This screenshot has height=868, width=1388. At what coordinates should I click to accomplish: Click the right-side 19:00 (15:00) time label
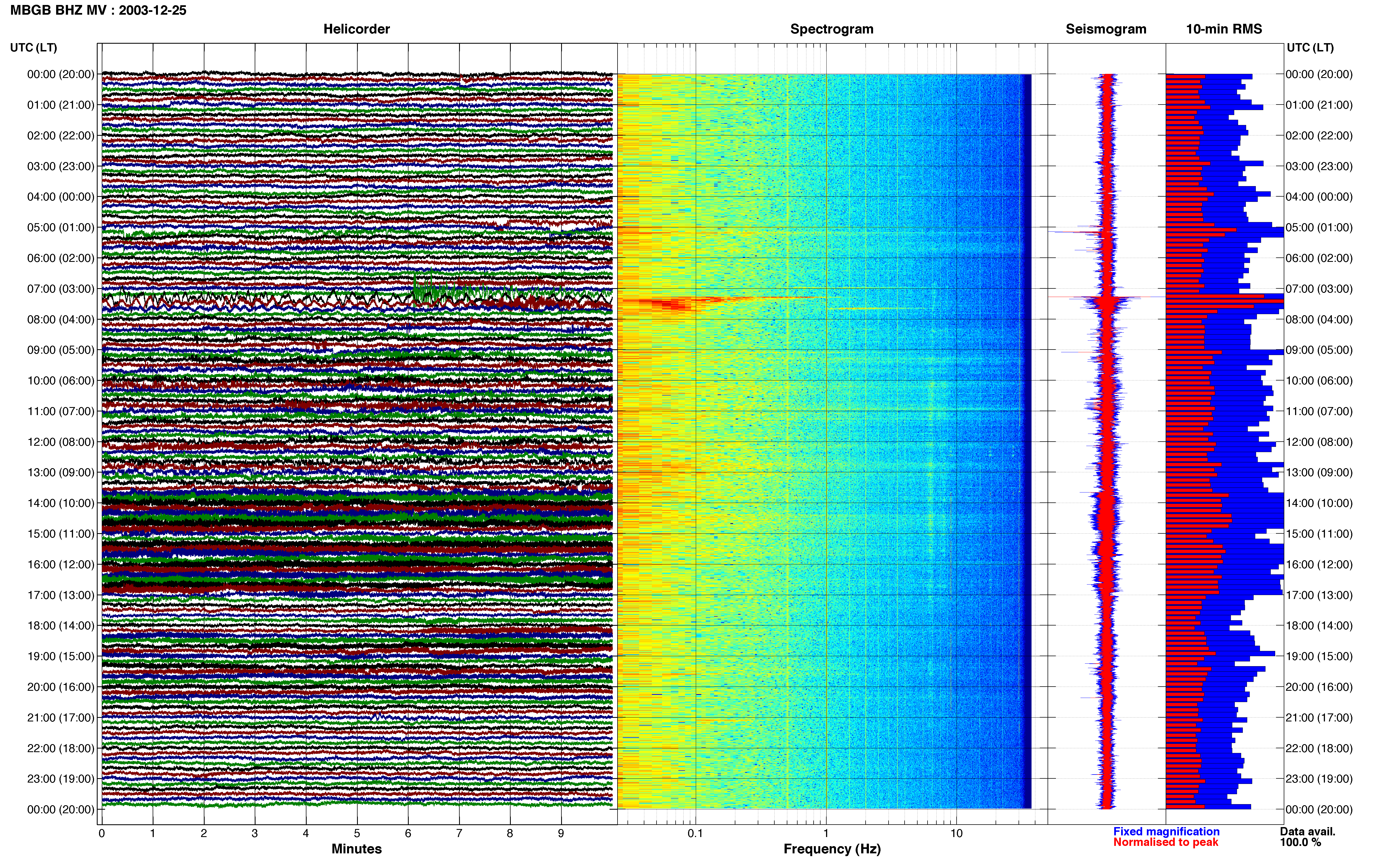1319,656
